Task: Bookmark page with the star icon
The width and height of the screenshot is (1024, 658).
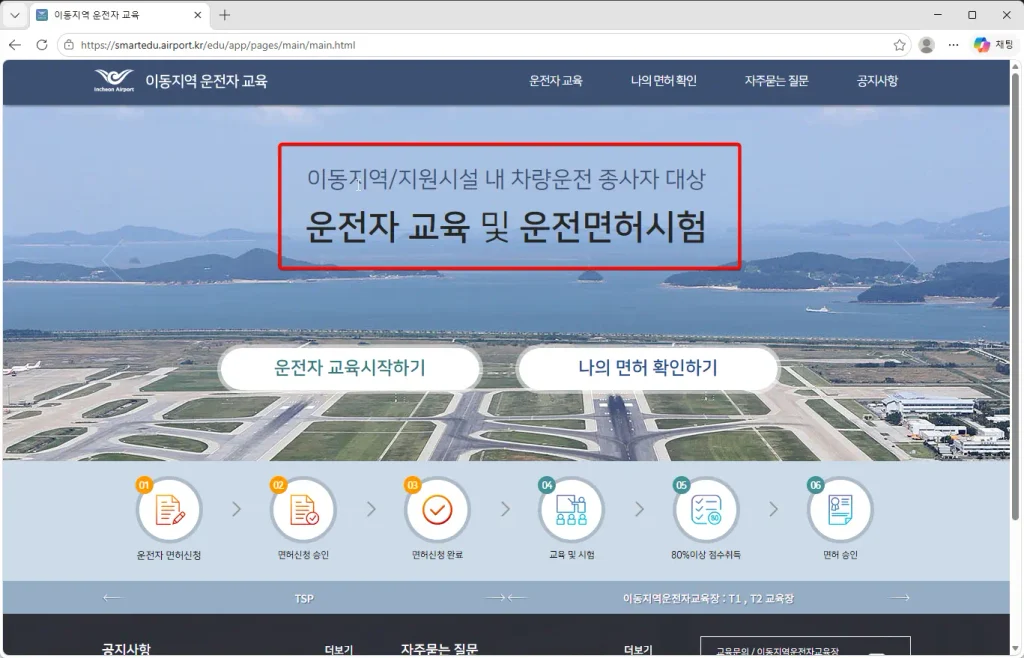Action: 899,45
